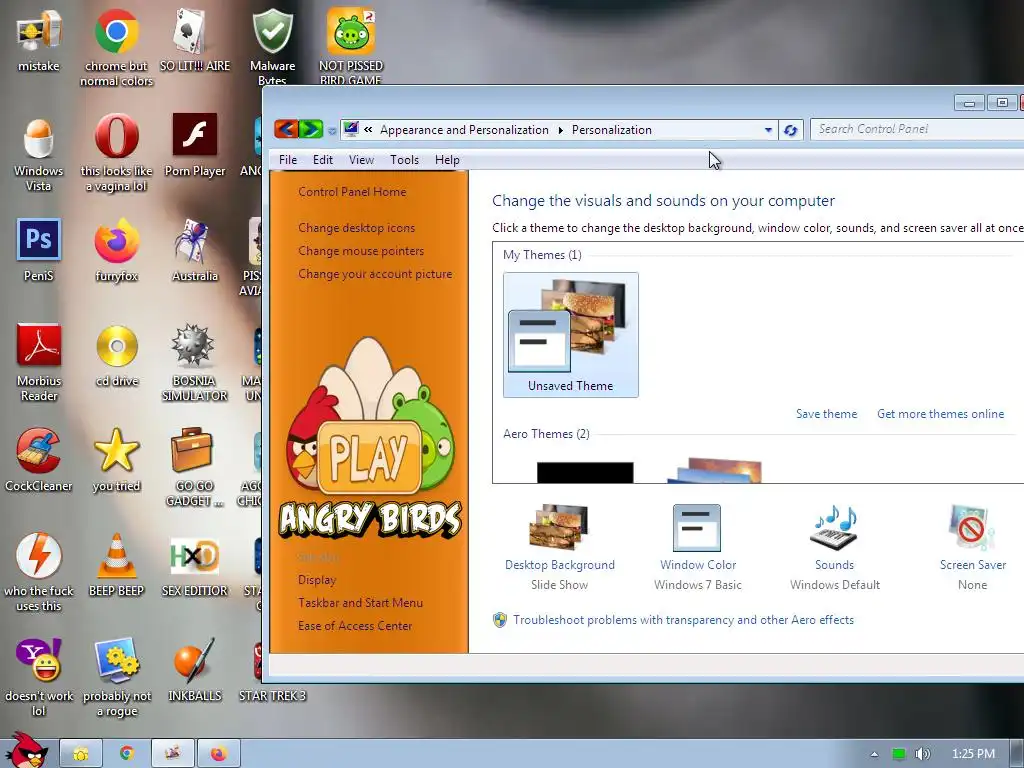Open Ease of Access Center link

pyautogui.click(x=355, y=625)
